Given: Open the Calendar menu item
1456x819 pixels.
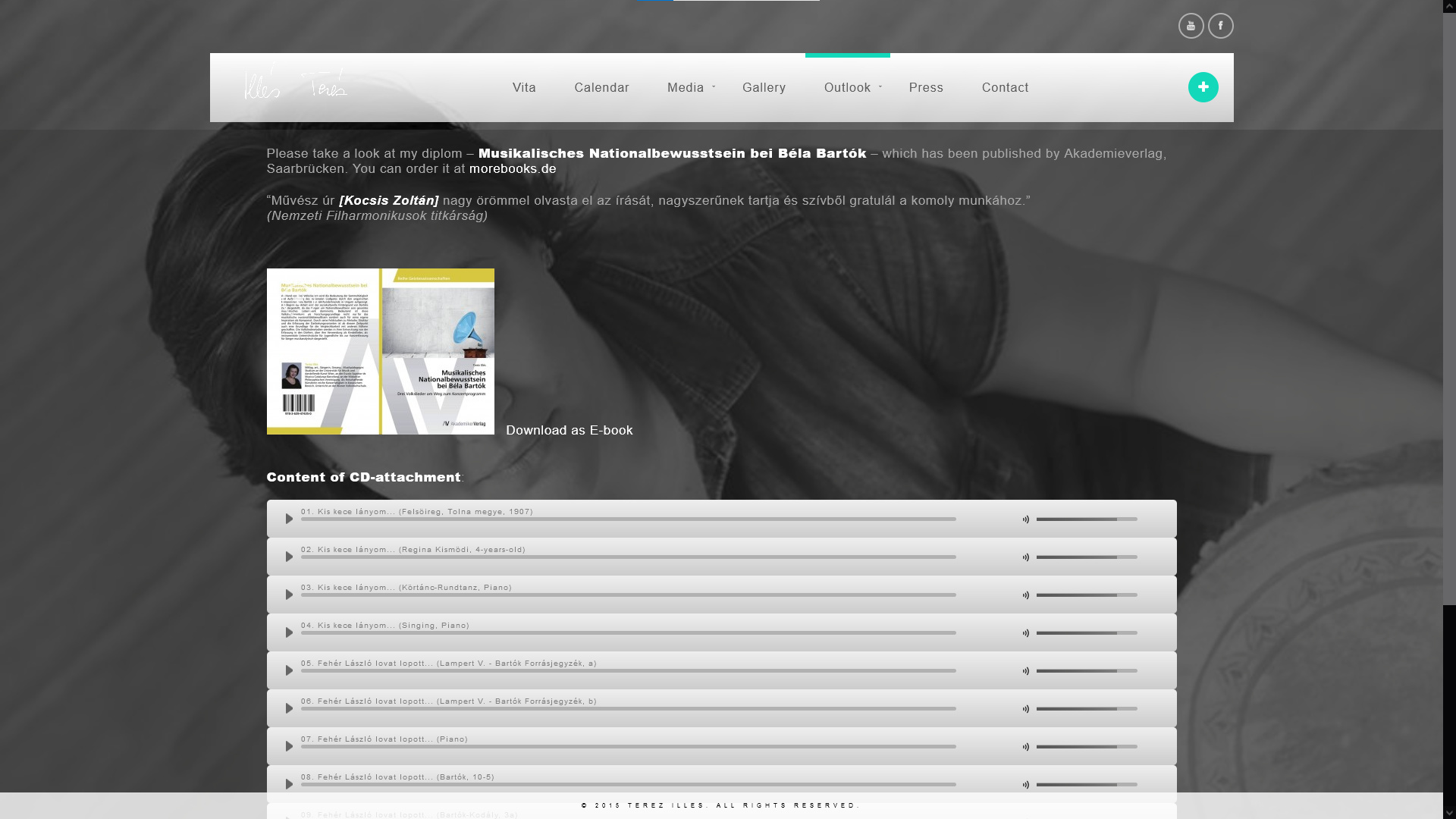Looking at the screenshot, I should (601, 88).
